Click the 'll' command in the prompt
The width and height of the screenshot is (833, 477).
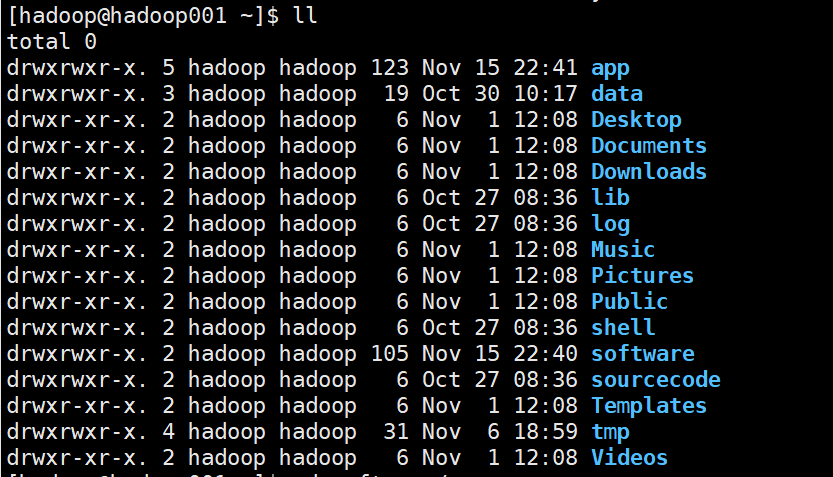pos(305,15)
